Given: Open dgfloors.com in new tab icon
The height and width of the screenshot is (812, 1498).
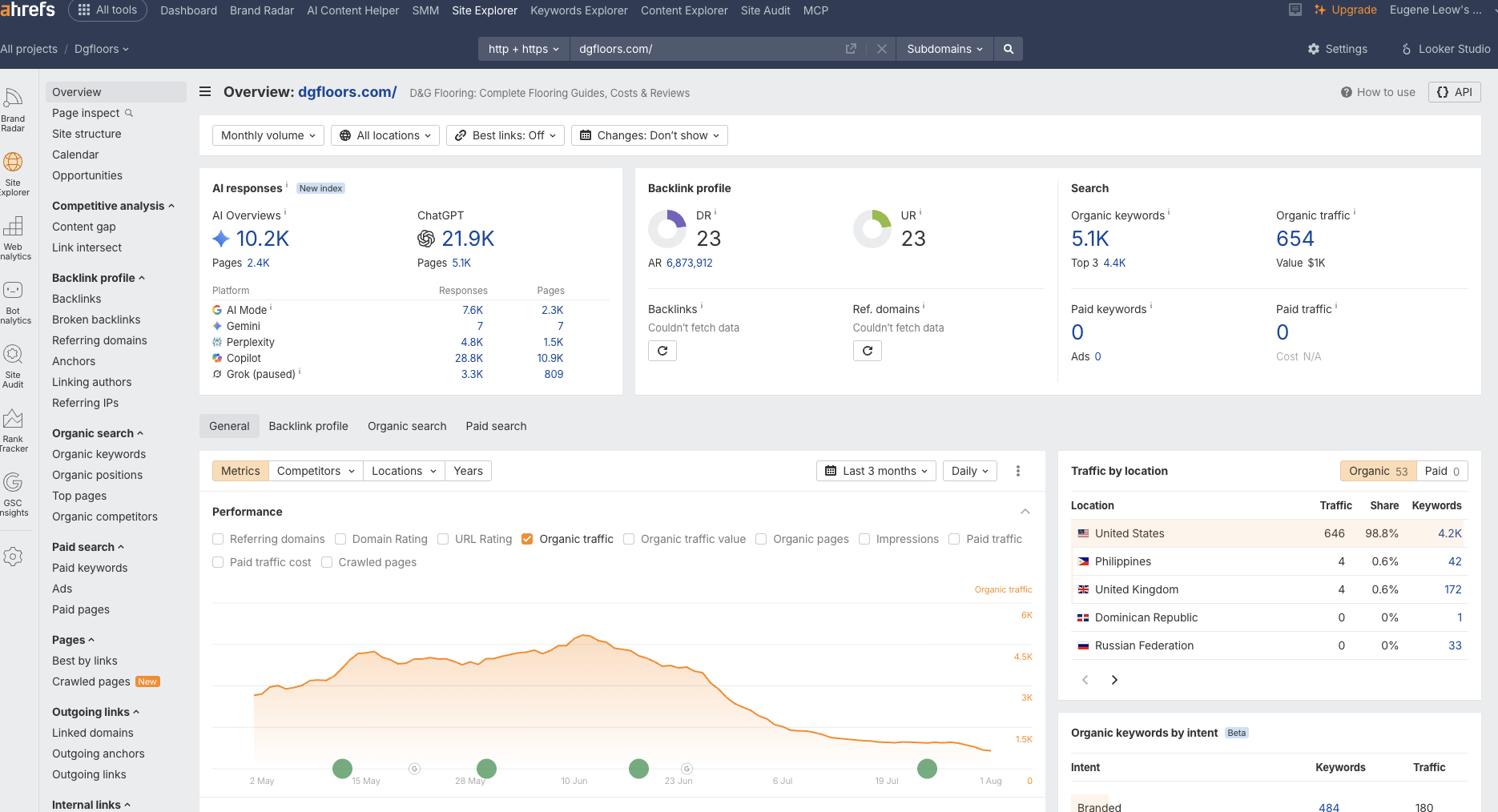Looking at the screenshot, I should [x=851, y=49].
